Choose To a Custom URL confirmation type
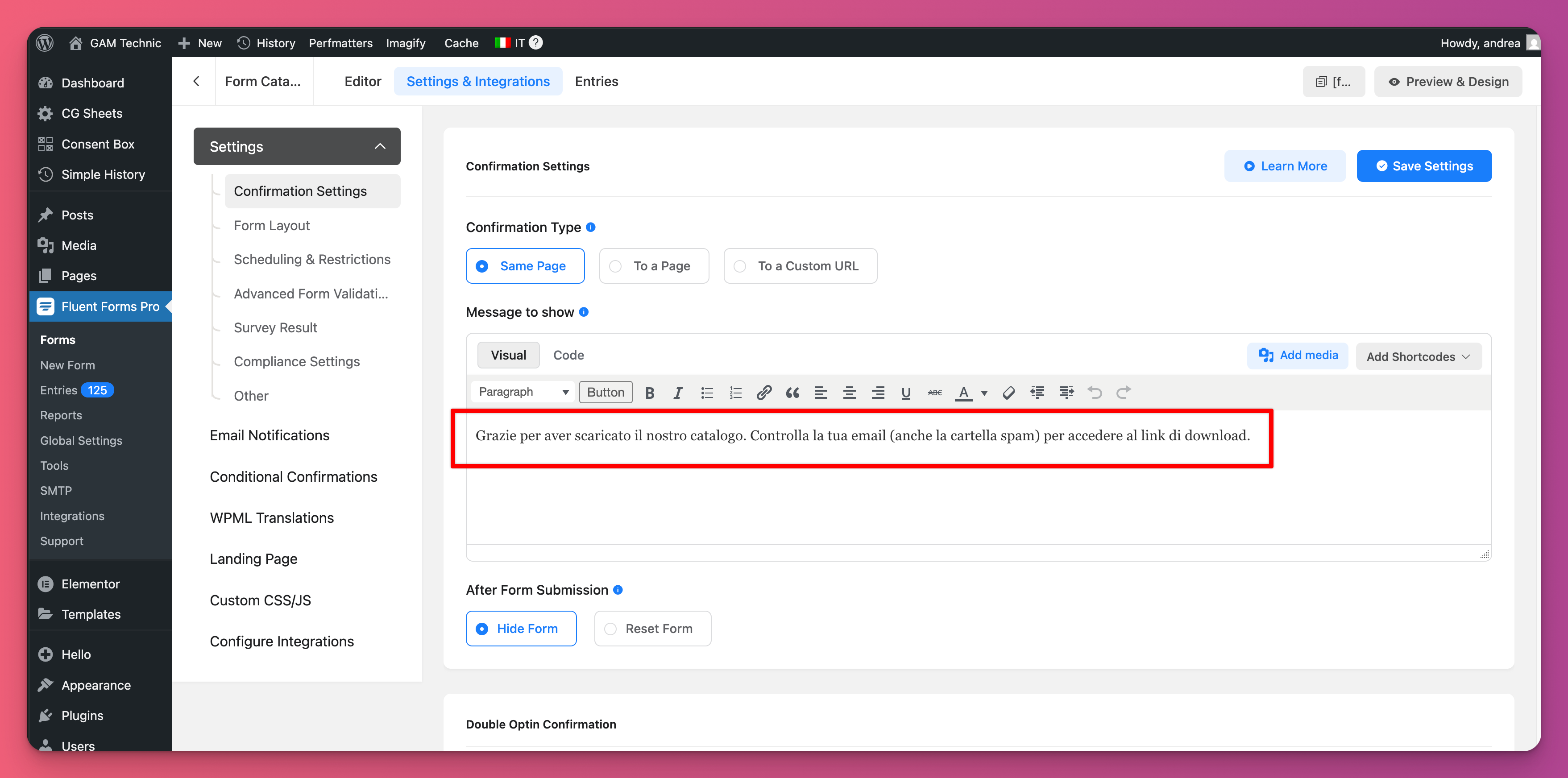 tap(800, 266)
